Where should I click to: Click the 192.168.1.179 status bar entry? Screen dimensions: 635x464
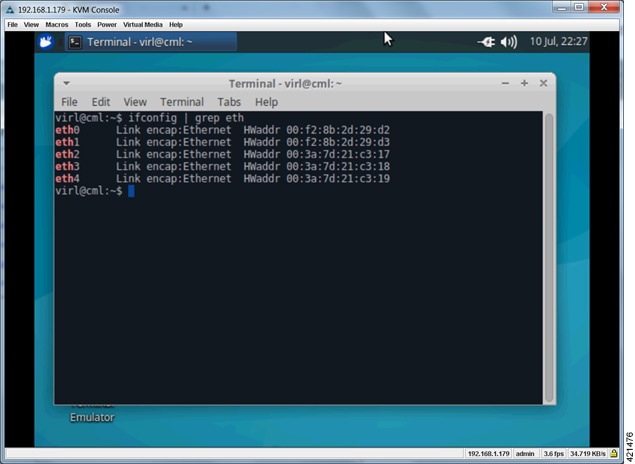(488, 453)
